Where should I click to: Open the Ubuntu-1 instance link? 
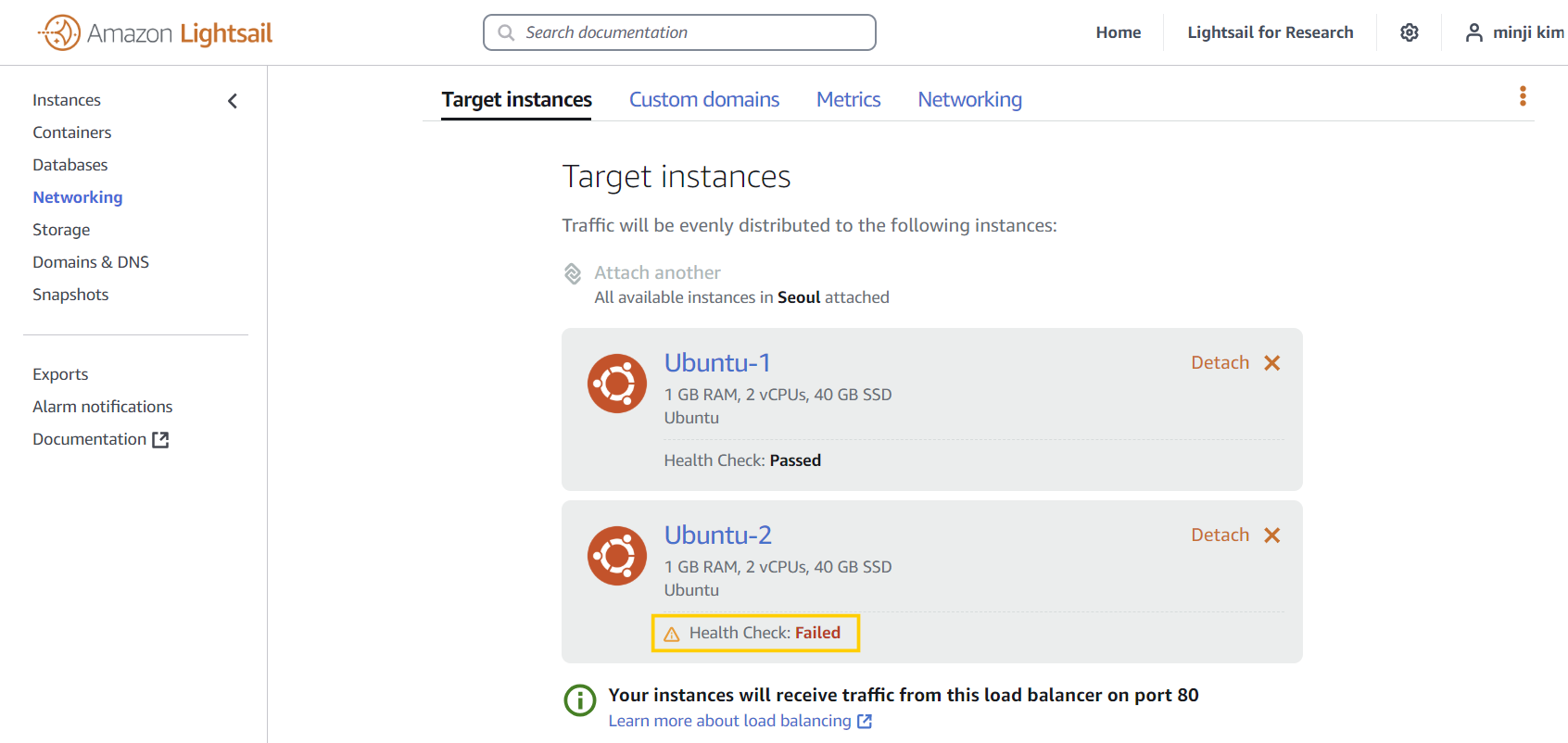click(x=717, y=362)
